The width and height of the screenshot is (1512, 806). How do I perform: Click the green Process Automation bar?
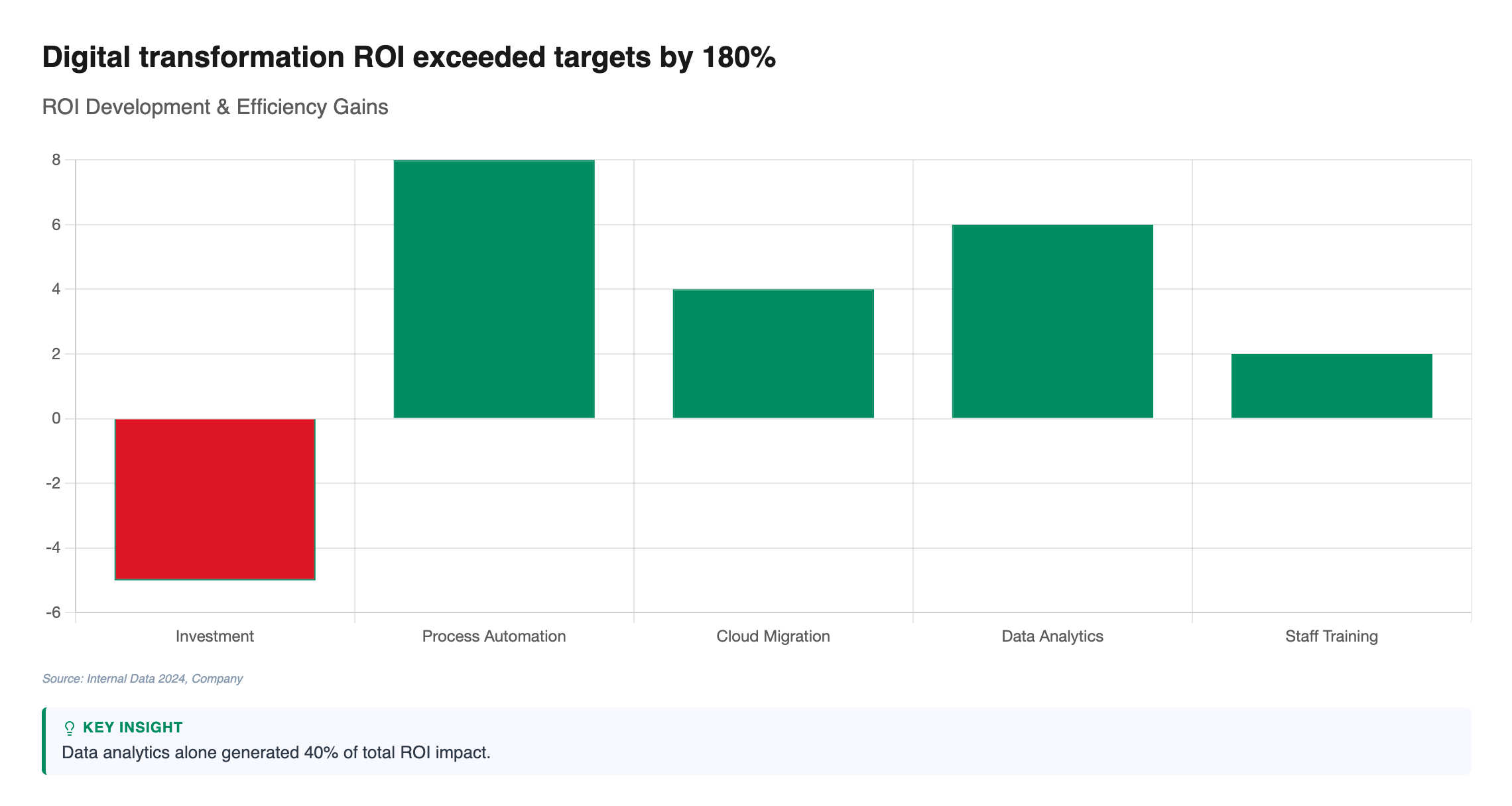(494, 289)
